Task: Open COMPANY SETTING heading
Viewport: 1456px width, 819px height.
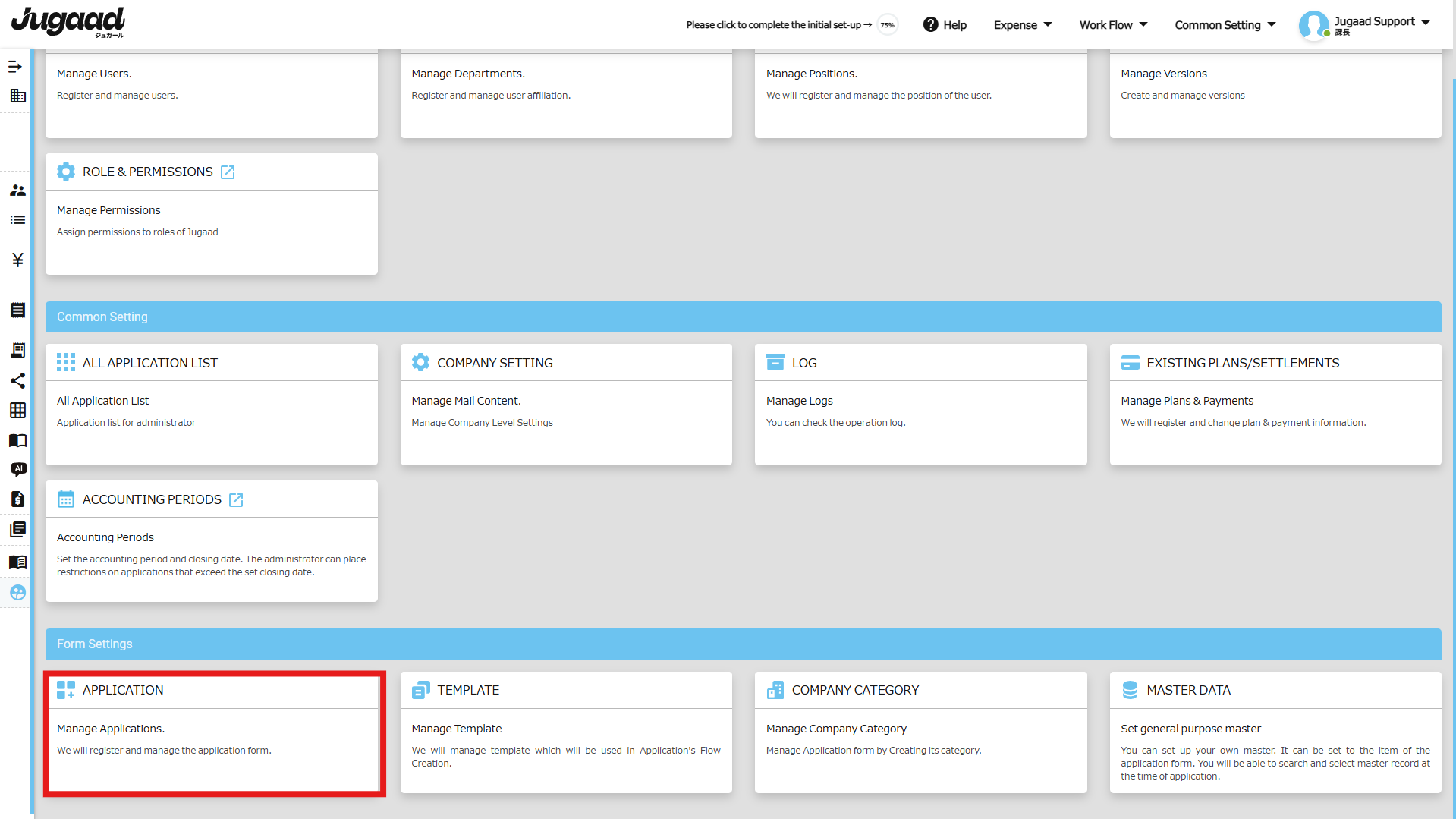Action: pos(495,363)
